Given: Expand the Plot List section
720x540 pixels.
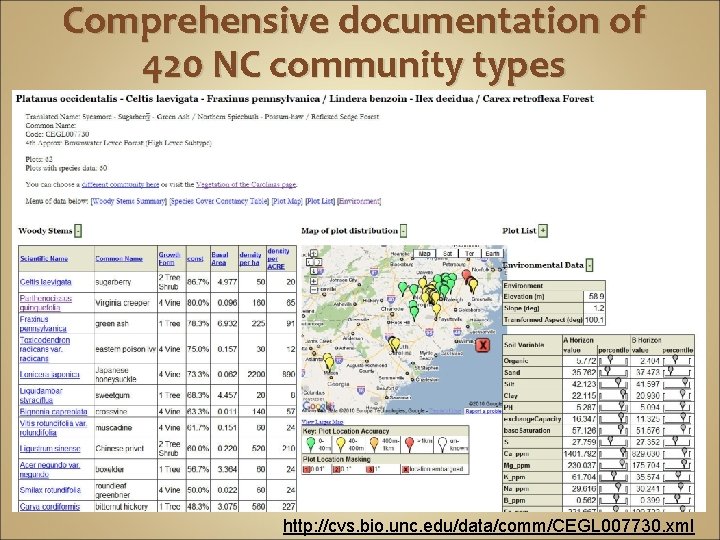Looking at the screenshot, I should [x=543, y=231].
